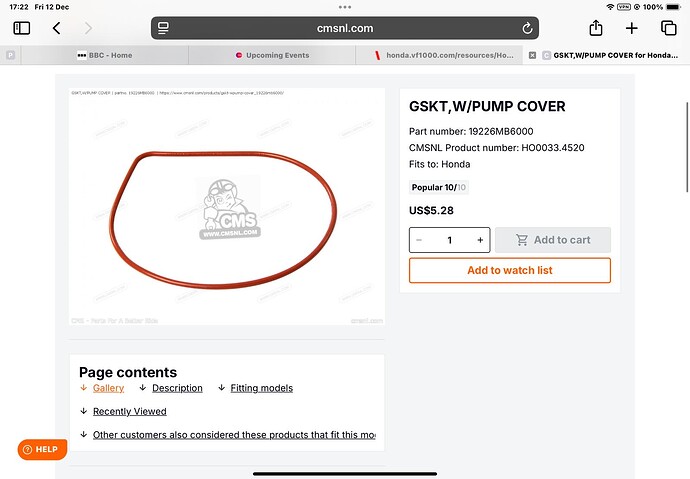Reload the cmsnl.com page
The image size is (690, 479).
click(527, 28)
